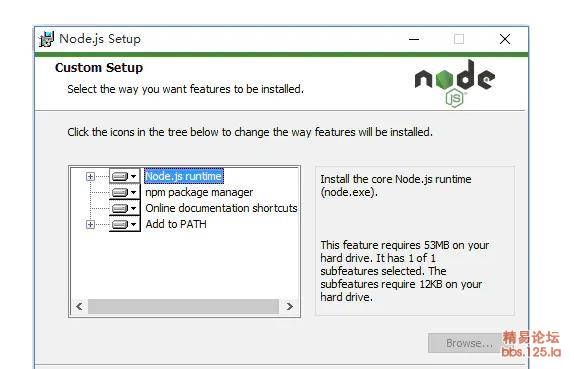Click the Node.js runtime feature drive icon
The image size is (574, 369).
tap(120, 176)
